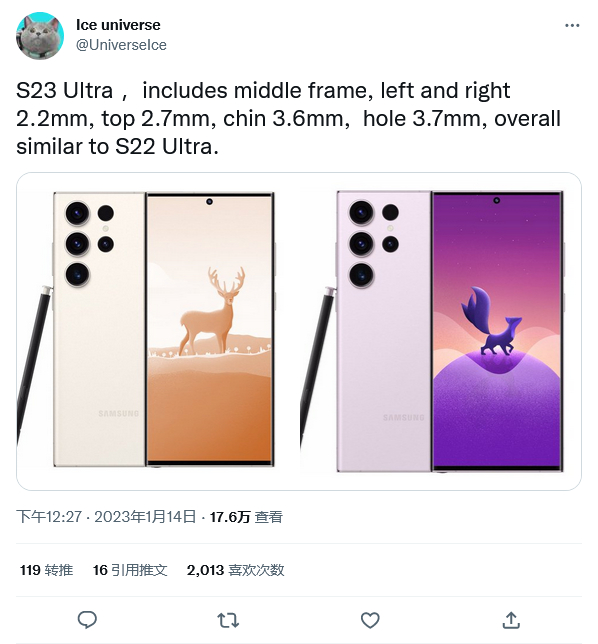The width and height of the screenshot is (598, 644).
Task: Open the 2,013 likes list
Action: coord(235,570)
